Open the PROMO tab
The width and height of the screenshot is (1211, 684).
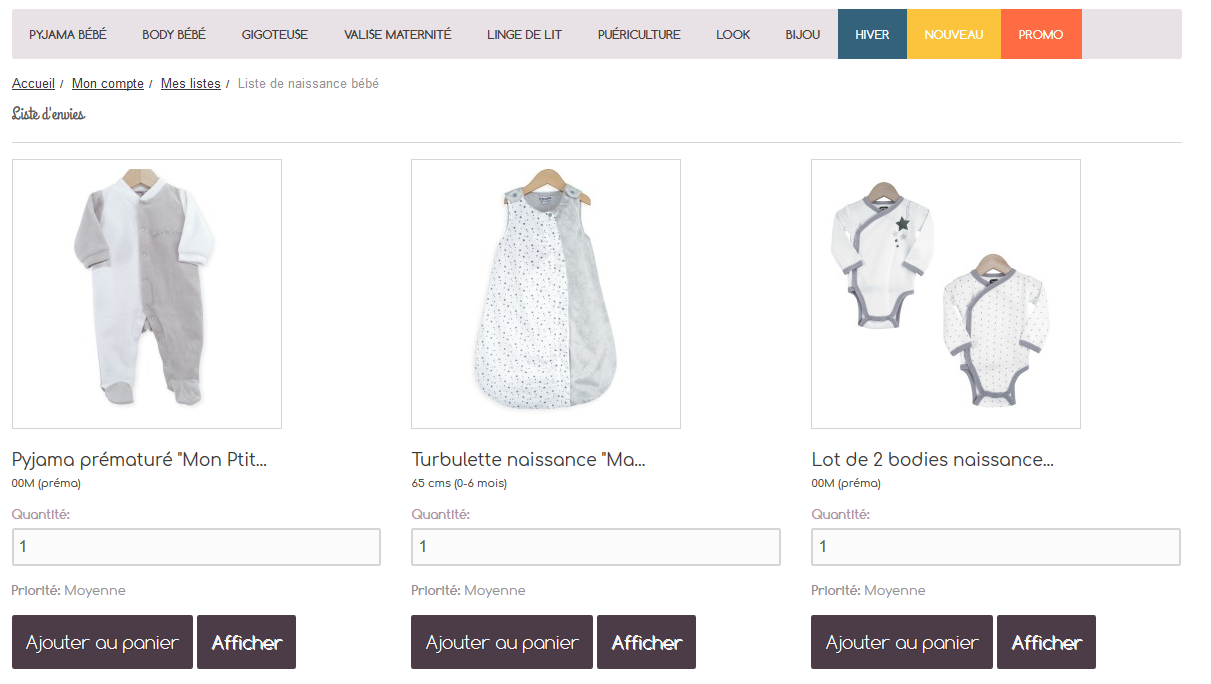1041,34
